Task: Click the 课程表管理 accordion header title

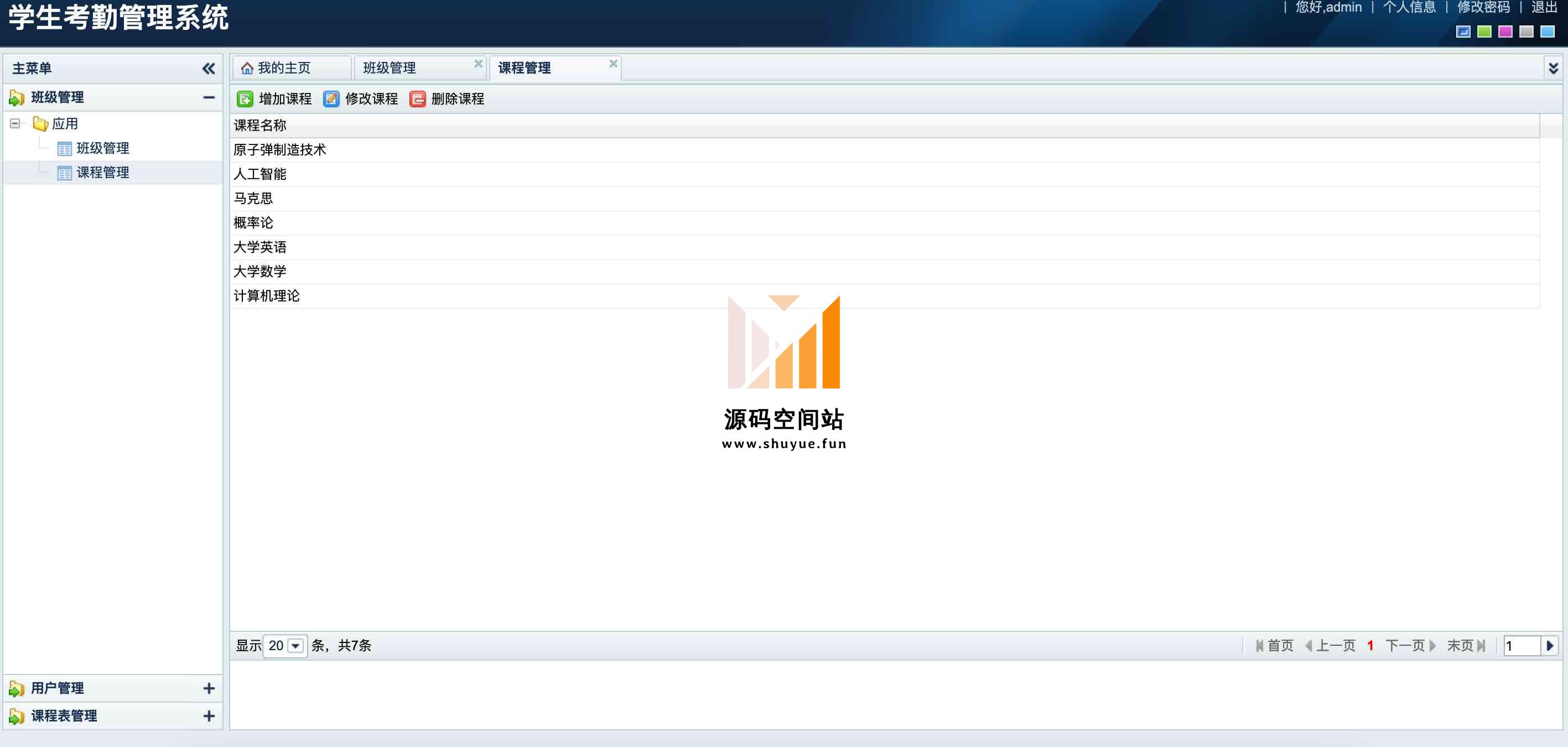Action: click(x=64, y=716)
